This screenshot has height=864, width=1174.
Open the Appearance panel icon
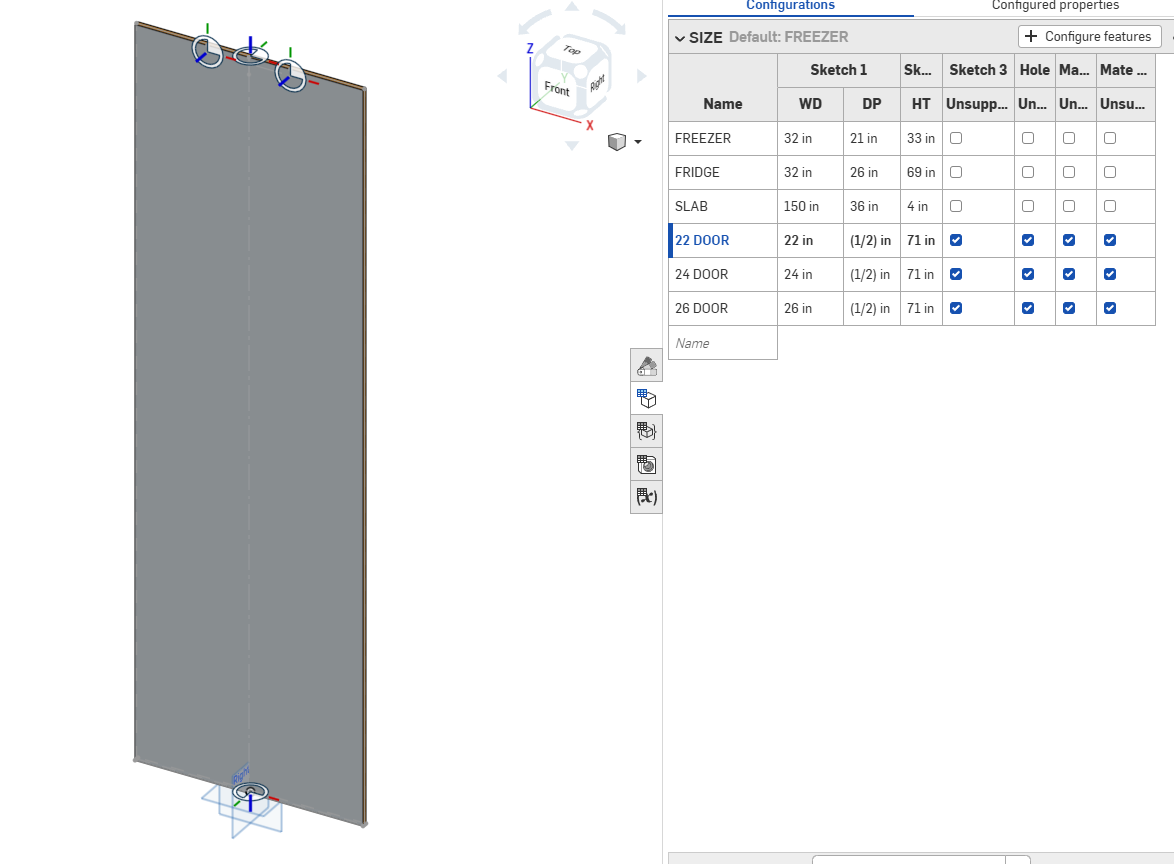[x=646, y=365]
